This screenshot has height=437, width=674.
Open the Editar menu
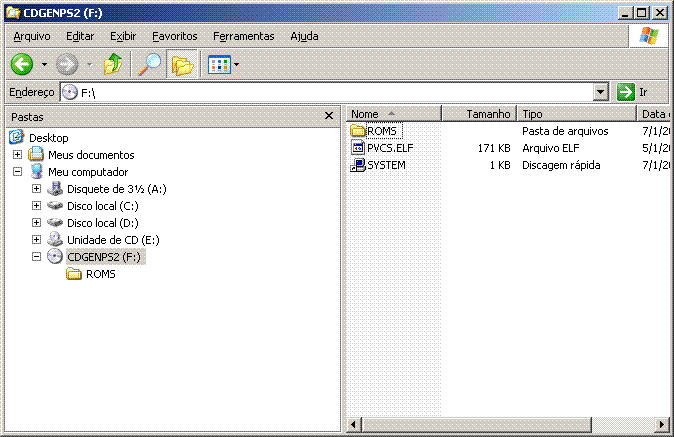[x=80, y=36]
